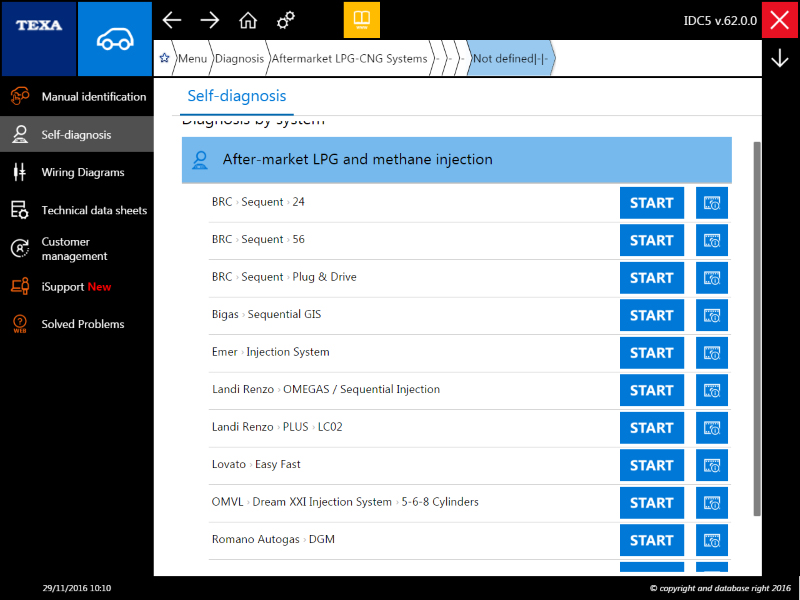The width and height of the screenshot is (800, 600).
Task: Open info sheet for Emer Injection System
Action: pyautogui.click(x=712, y=353)
